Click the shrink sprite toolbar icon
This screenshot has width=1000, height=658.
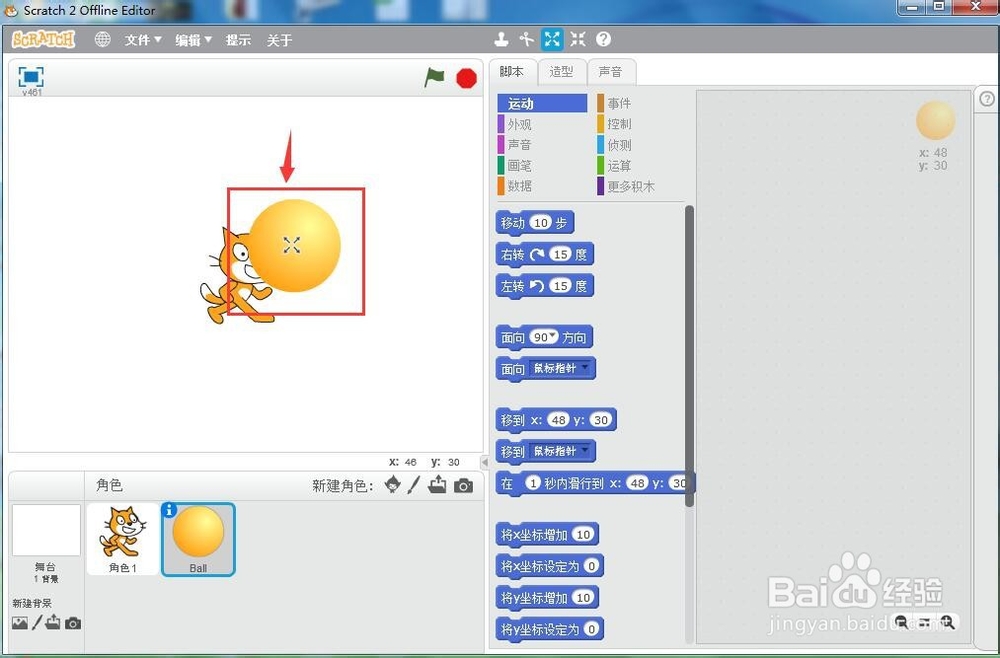tap(578, 39)
